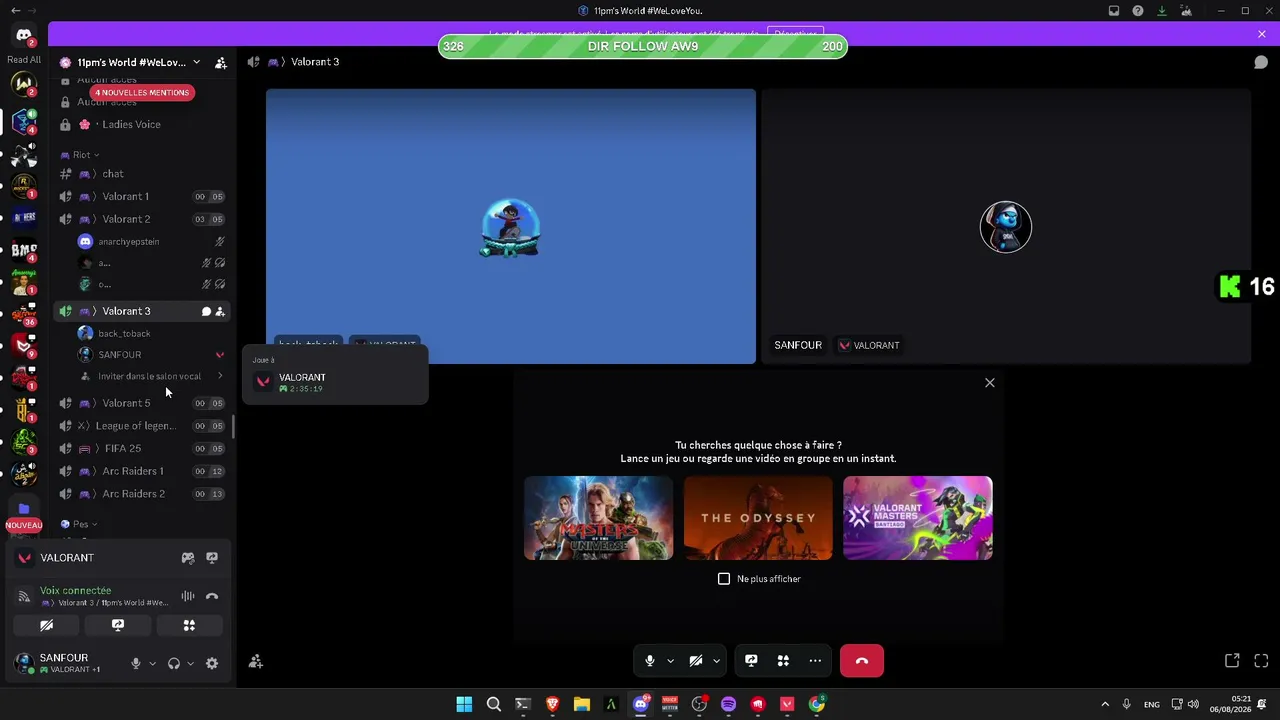The image size is (1280, 720).
Task: Select the Valorant Masters thumbnail
Action: 918,518
